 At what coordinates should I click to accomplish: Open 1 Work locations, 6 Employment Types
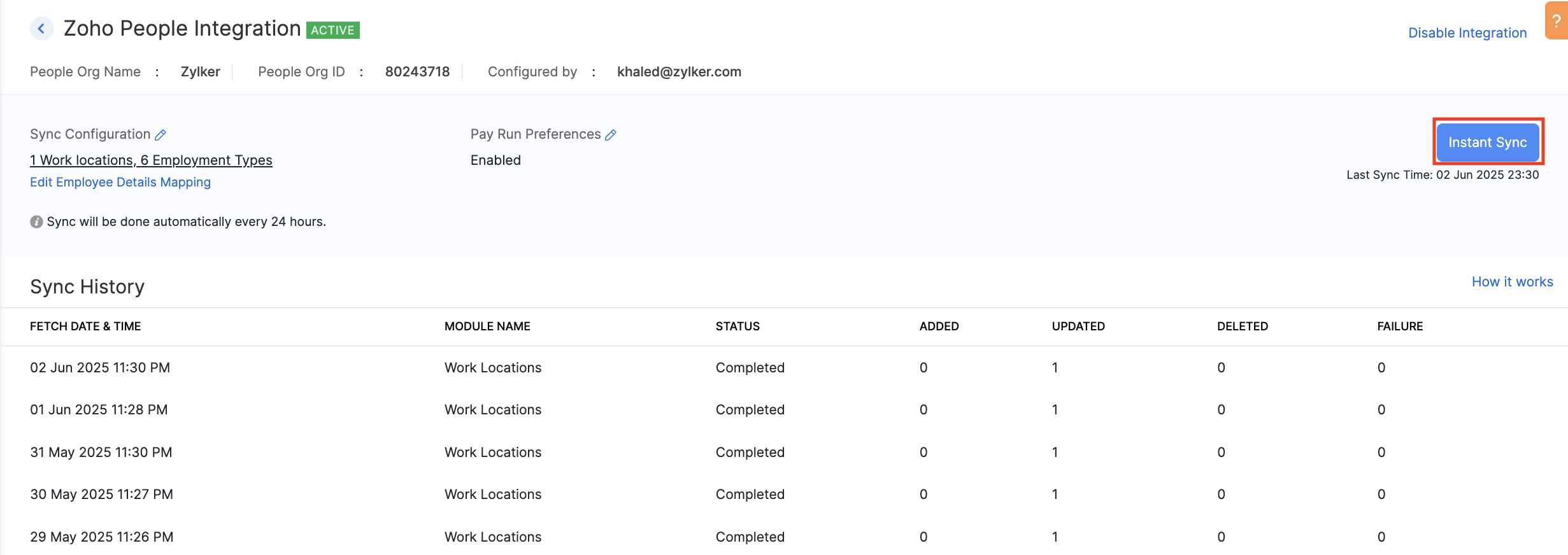pos(151,160)
